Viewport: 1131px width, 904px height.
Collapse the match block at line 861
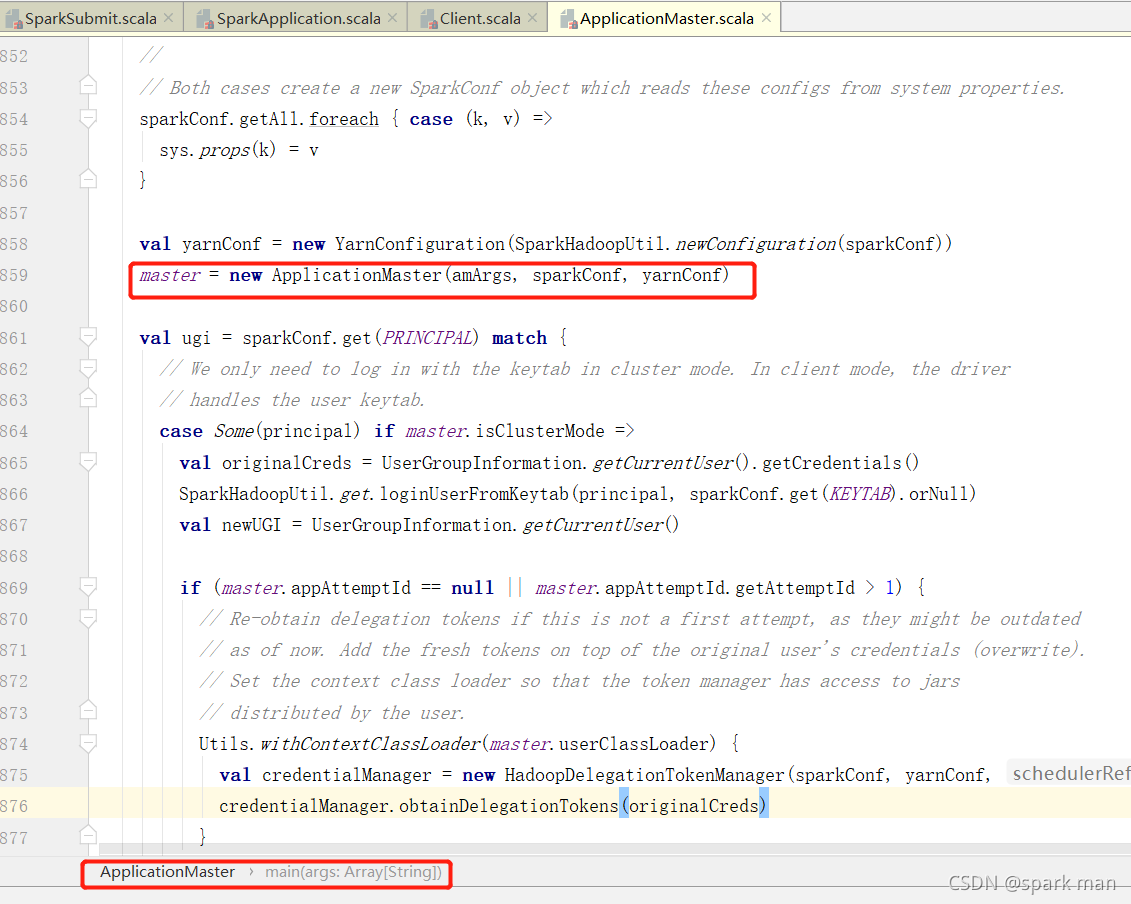pyautogui.click(x=88, y=337)
